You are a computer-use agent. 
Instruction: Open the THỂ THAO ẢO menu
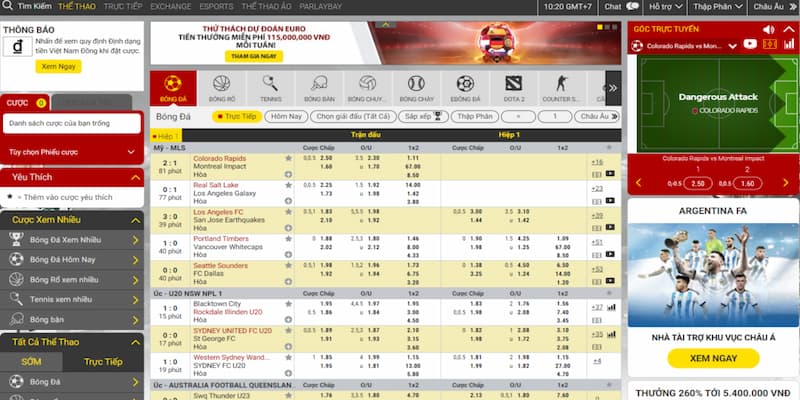click(x=266, y=7)
